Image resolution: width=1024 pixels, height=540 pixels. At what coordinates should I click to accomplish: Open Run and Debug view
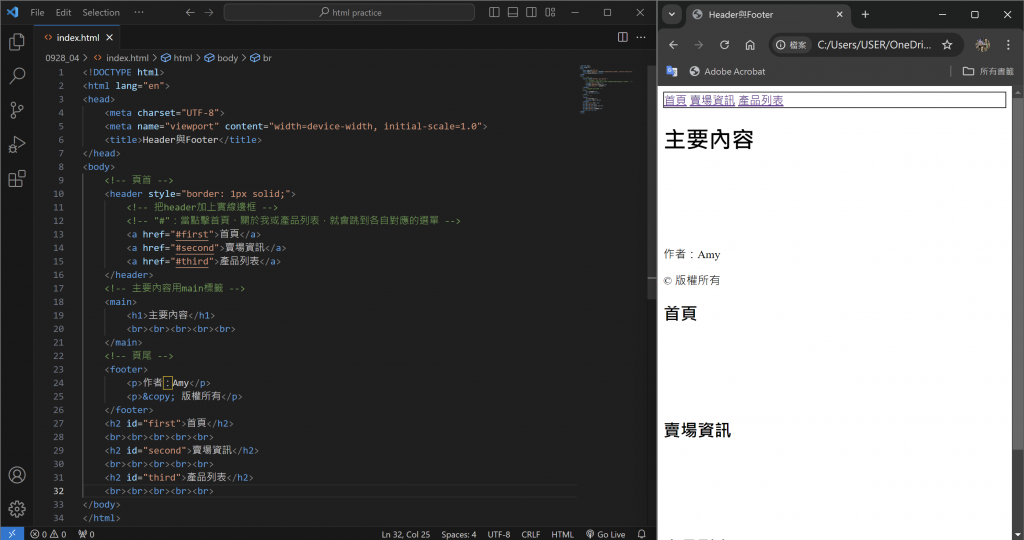[17, 144]
